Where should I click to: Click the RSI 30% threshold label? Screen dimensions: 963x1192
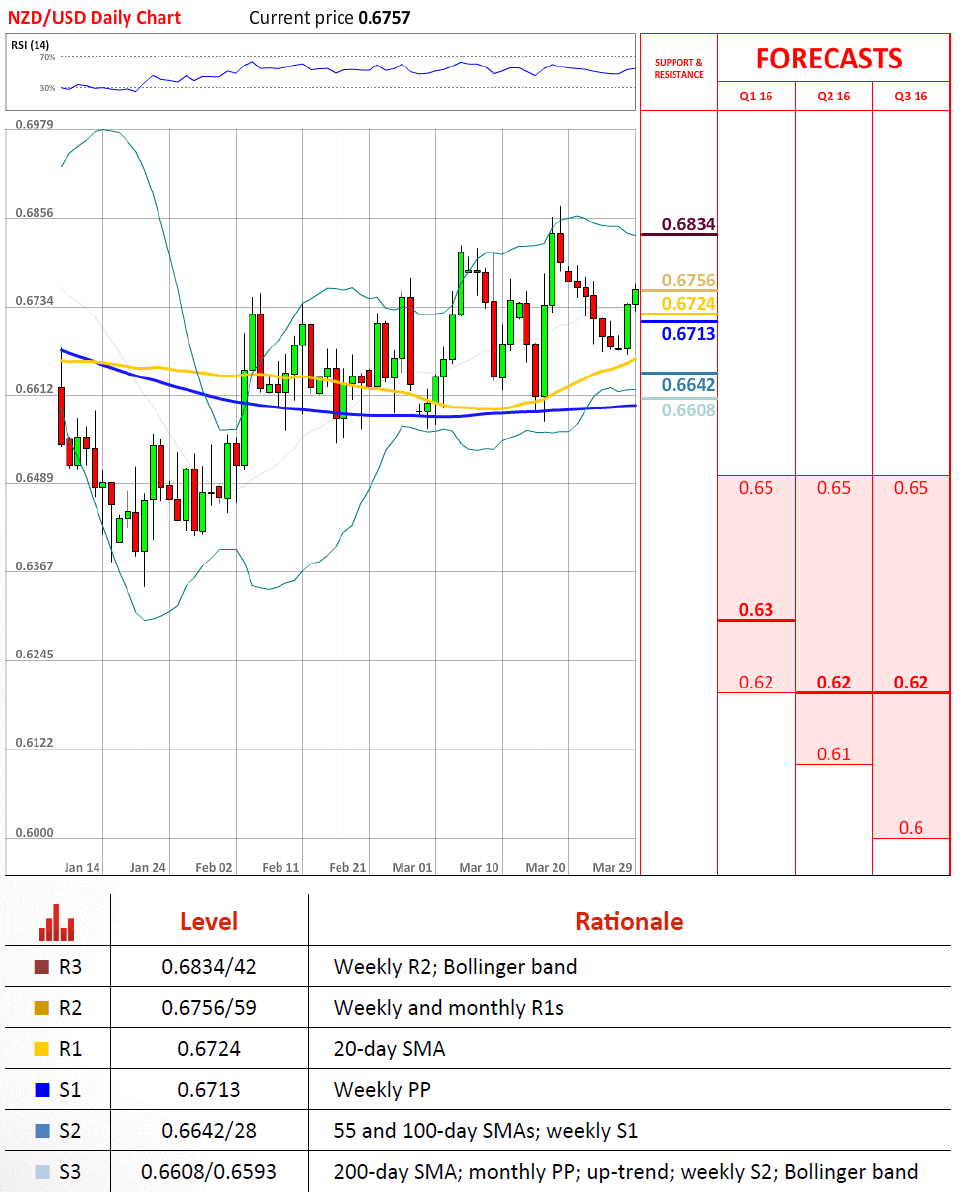47,88
